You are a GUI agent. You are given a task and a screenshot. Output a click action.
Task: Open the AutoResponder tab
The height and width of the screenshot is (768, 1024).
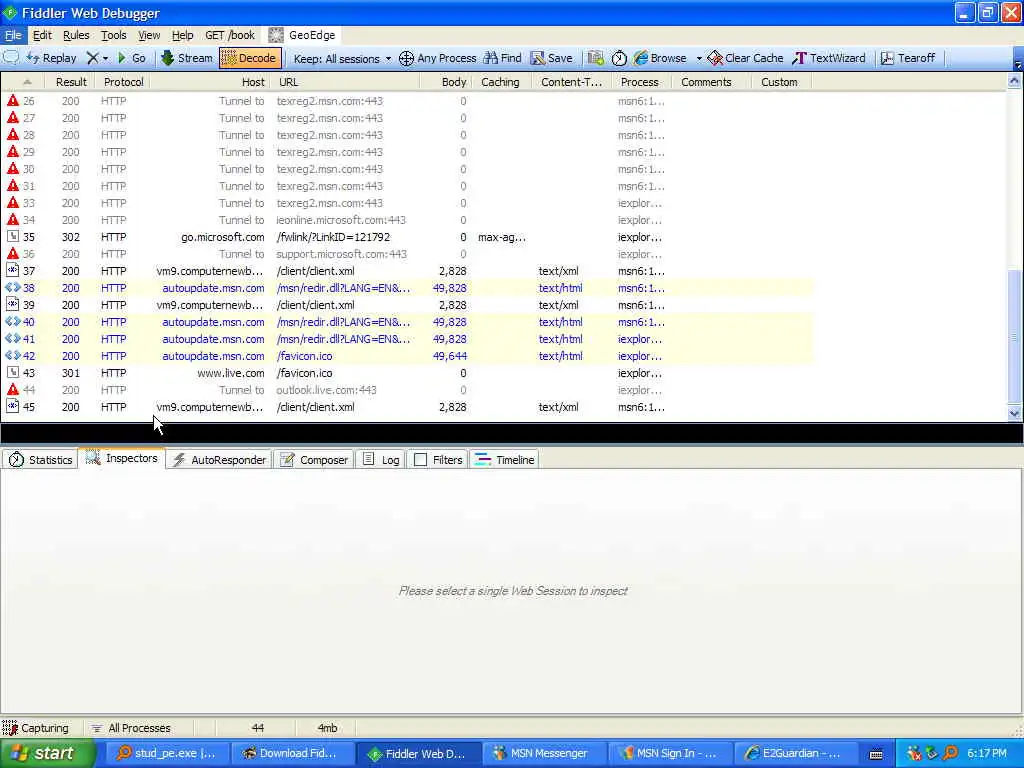(219, 460)
